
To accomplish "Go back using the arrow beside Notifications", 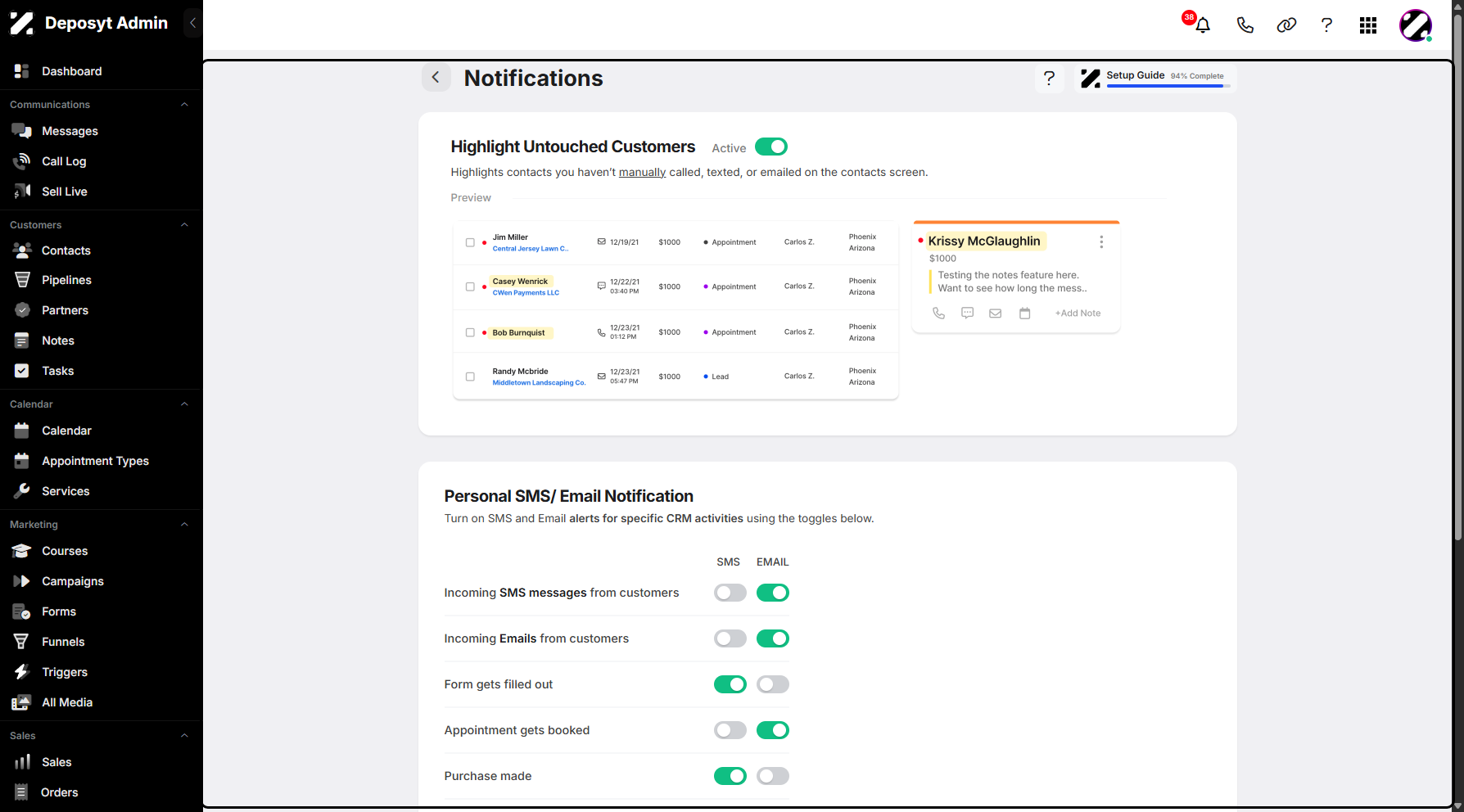I will 436,77.
